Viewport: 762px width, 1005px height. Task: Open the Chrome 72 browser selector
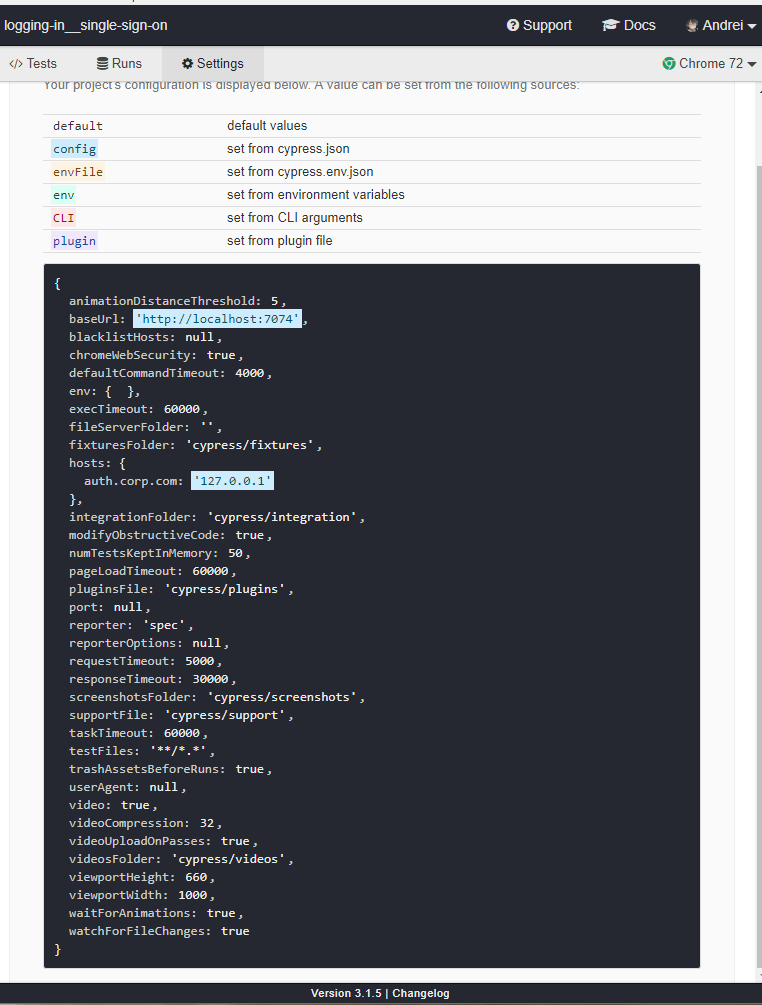[x=710, y=63]
